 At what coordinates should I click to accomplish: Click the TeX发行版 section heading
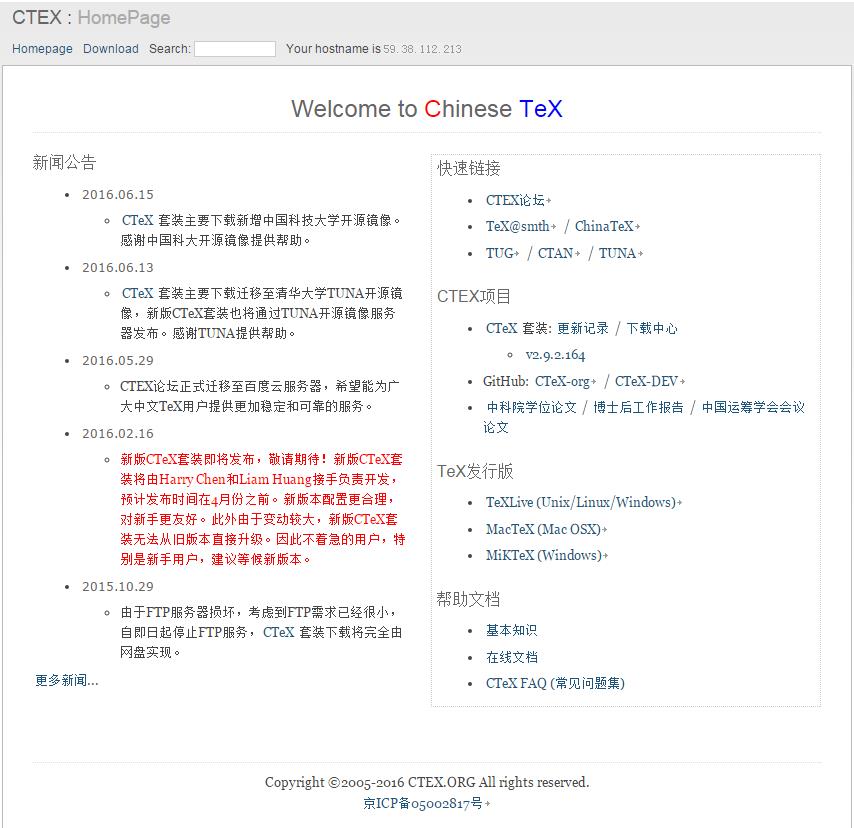tap(475, 471)
